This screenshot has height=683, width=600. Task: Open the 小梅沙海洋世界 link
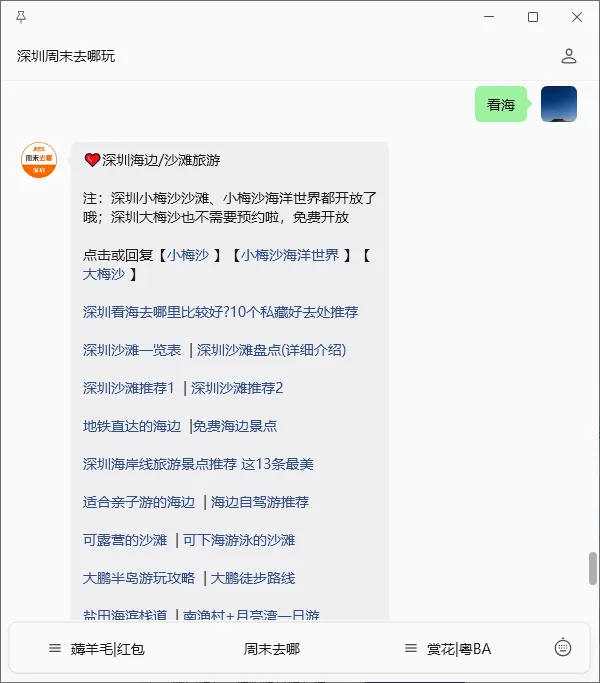[x=290, y=255]
